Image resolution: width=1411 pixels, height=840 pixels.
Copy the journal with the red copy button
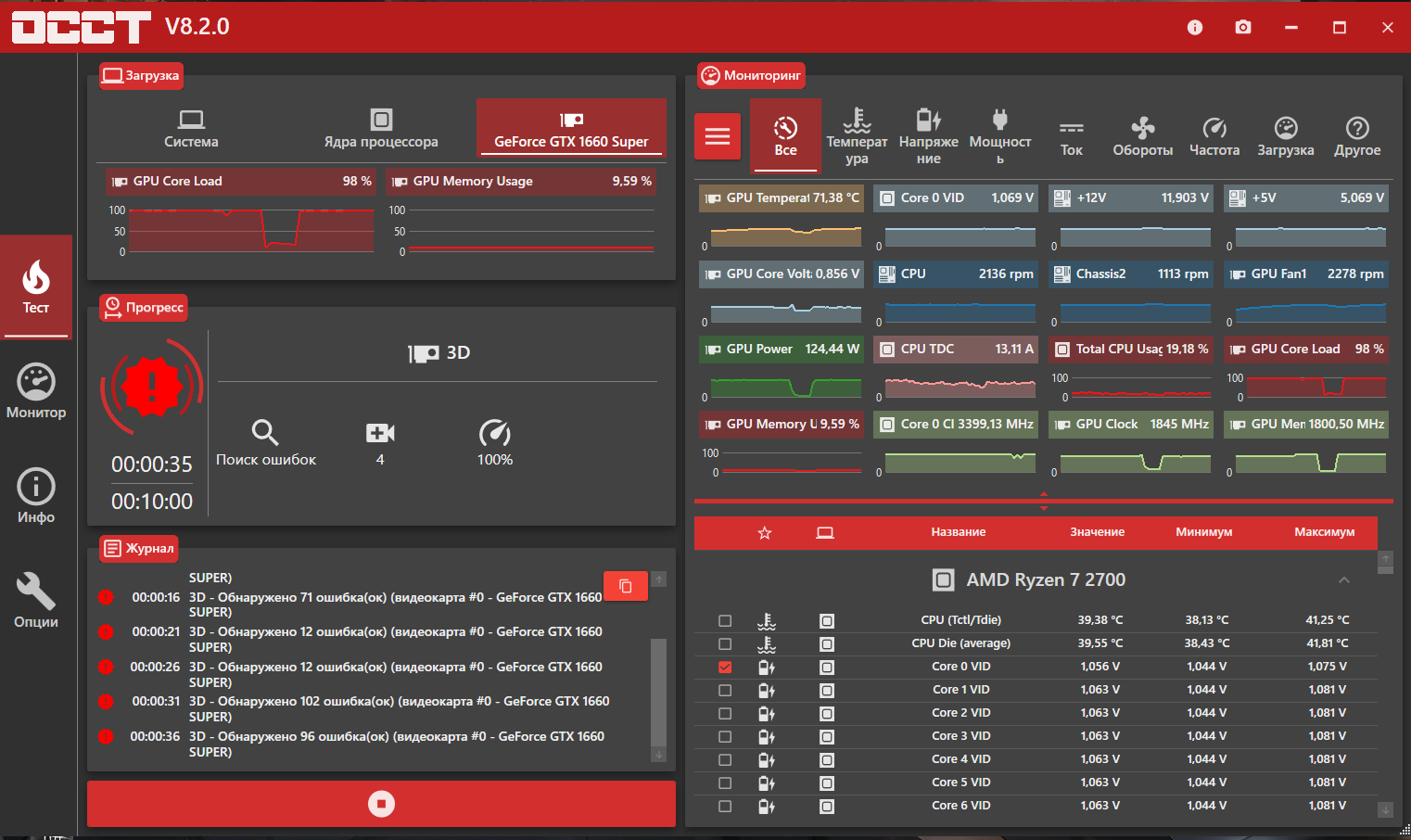(x=626, y=586)
